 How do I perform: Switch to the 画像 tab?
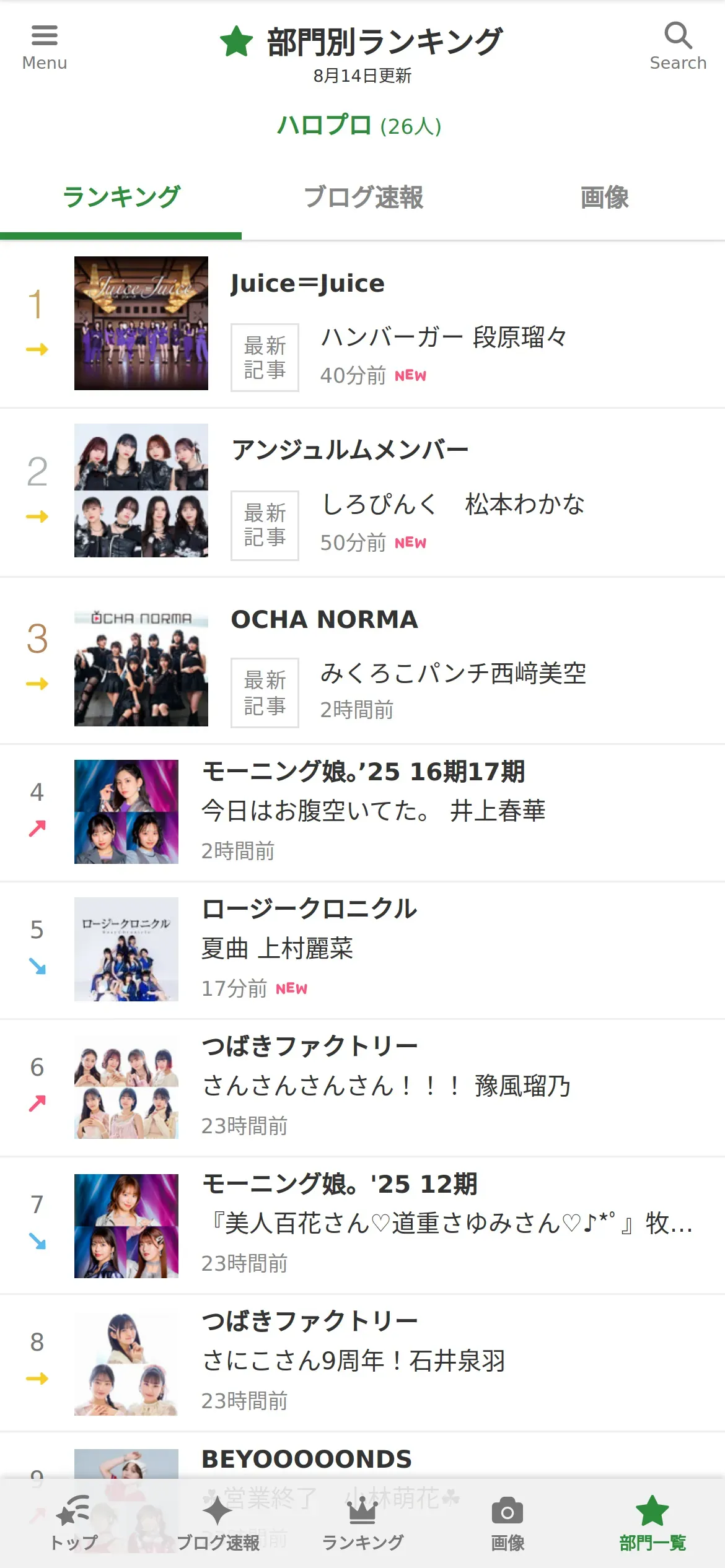(x=604, y=198)
